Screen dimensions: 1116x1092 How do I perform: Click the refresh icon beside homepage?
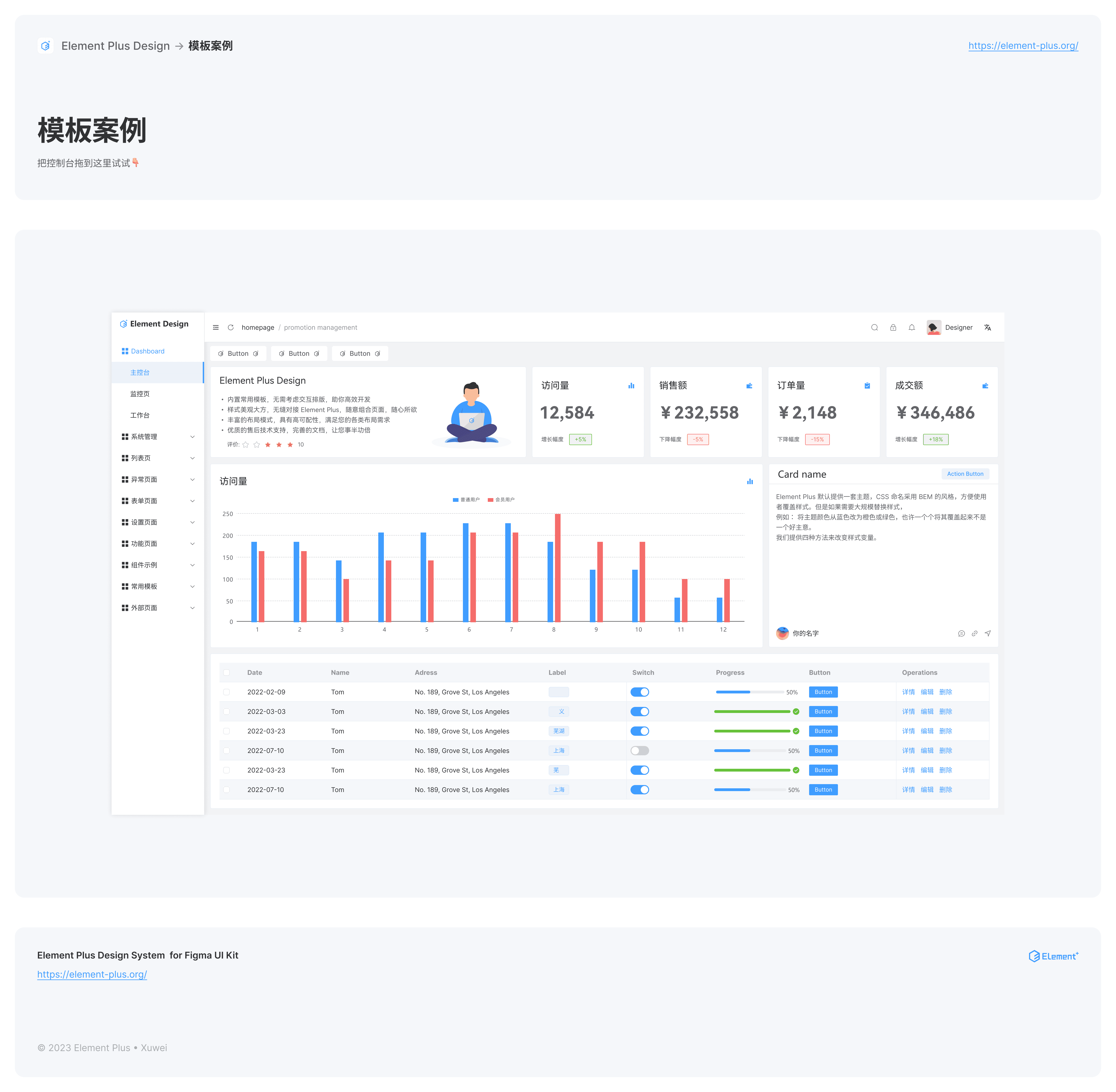click(231, 327)
